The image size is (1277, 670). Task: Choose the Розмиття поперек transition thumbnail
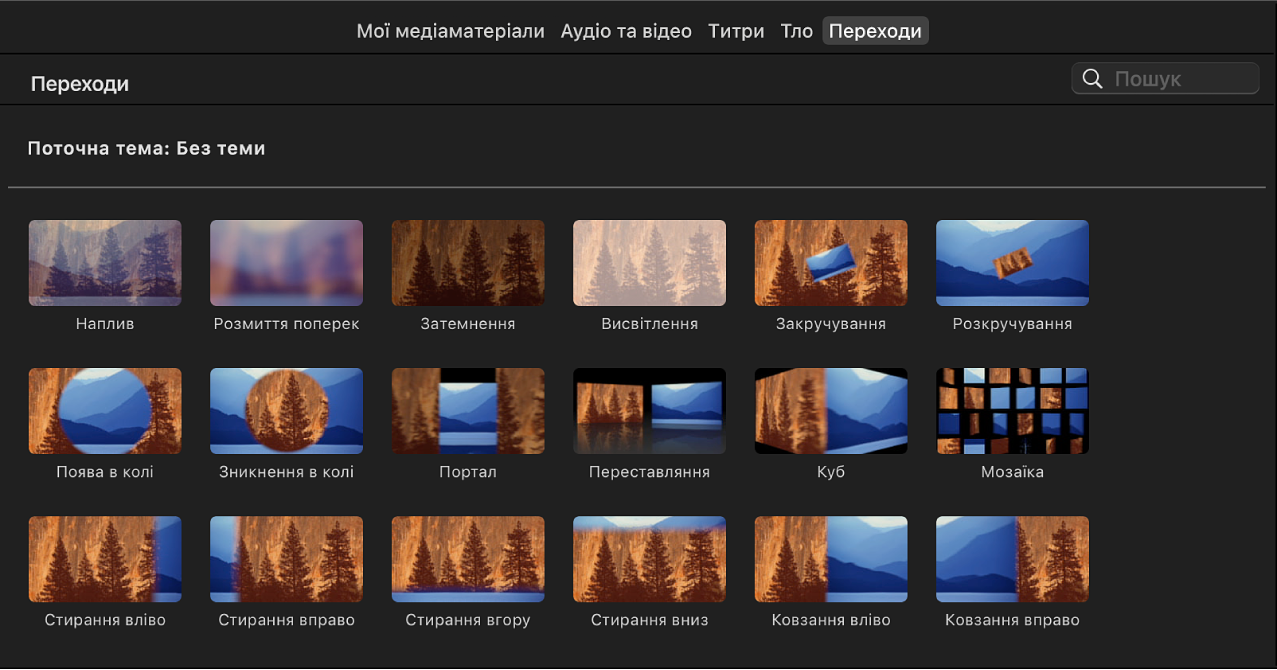[286, 263]
